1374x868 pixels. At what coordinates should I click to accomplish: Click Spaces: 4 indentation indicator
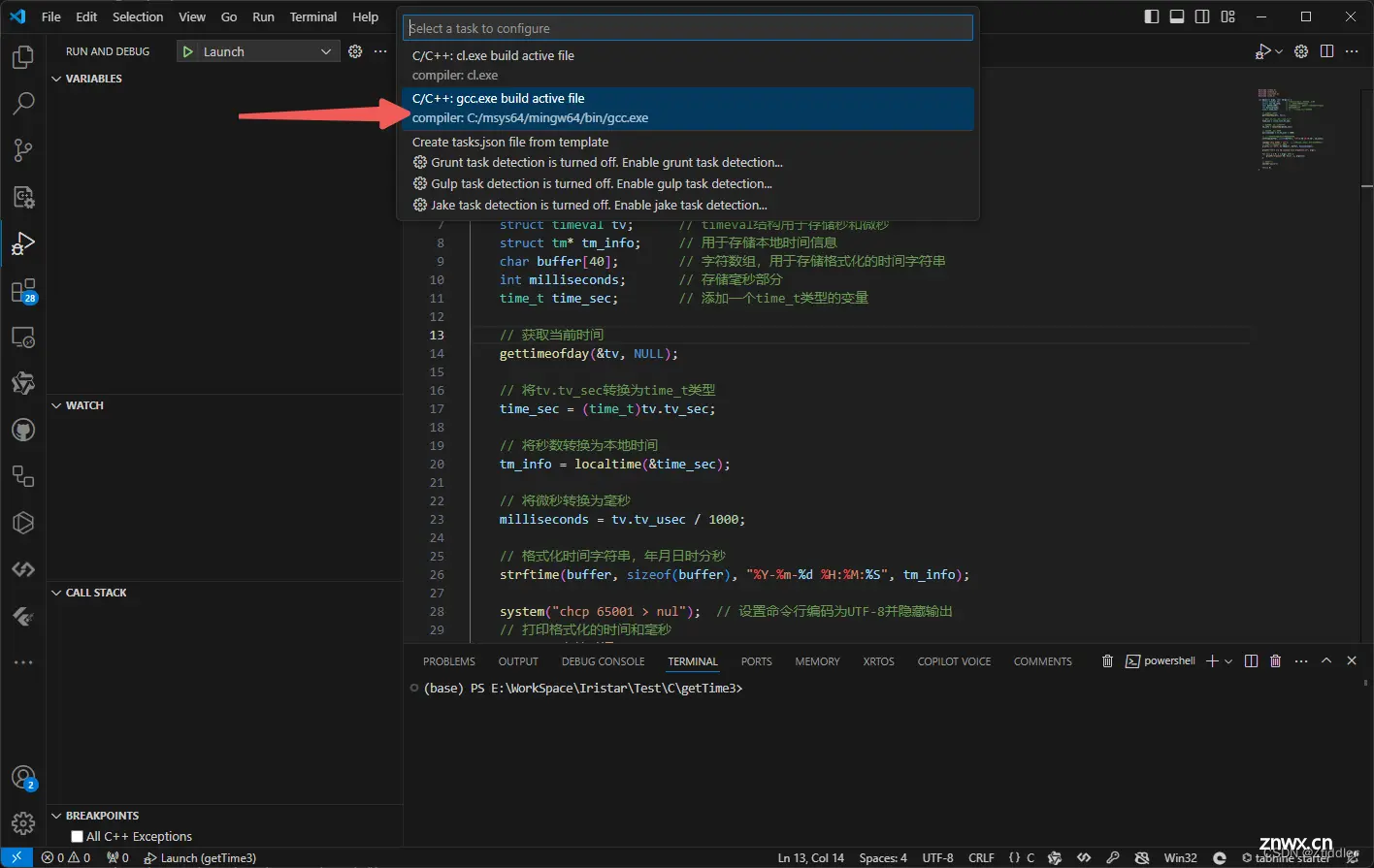[883, 857]
